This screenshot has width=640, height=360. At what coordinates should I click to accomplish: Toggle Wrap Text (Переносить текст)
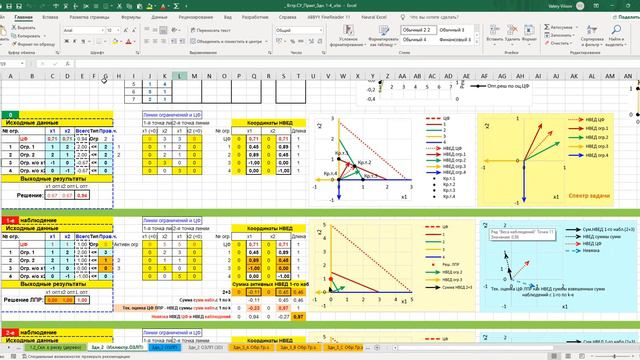[x=210, y=30]
